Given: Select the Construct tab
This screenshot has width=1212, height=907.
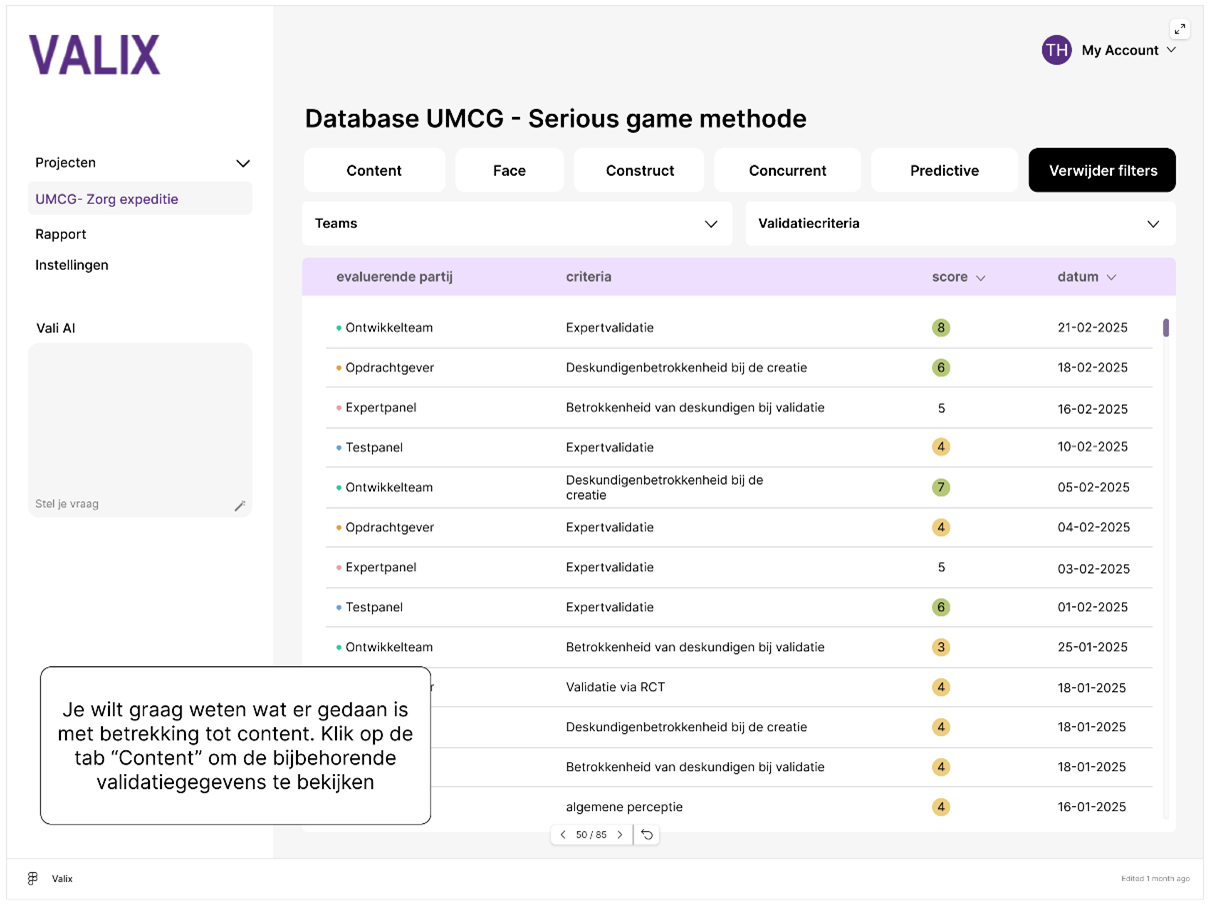Looking at the screenshot, I should [x=639, y=170].
